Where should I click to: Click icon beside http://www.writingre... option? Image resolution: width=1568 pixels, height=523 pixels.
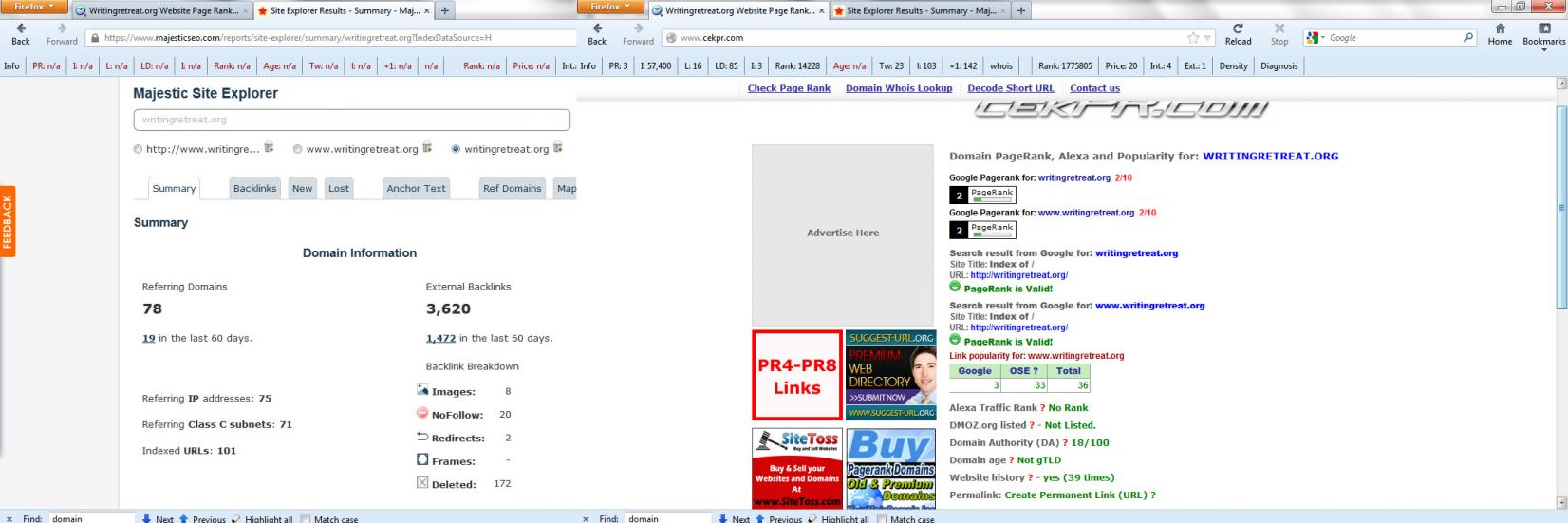(x=270, y=148)
